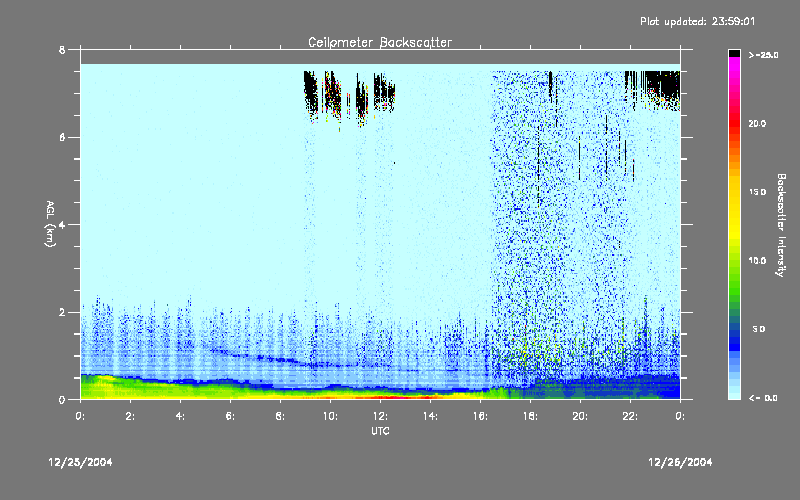This screenshot has height=500, width=800.
Task: Click the x-axis tick label '2:'
Action: [x=131, y=416]
